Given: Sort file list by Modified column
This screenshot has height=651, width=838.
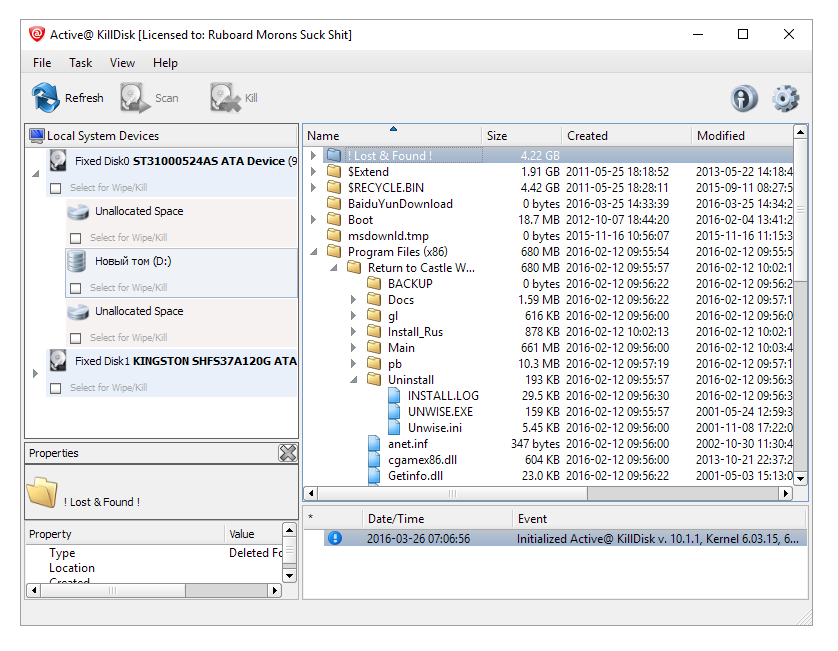Looking at the screenshot, I should tap(743, 136).
